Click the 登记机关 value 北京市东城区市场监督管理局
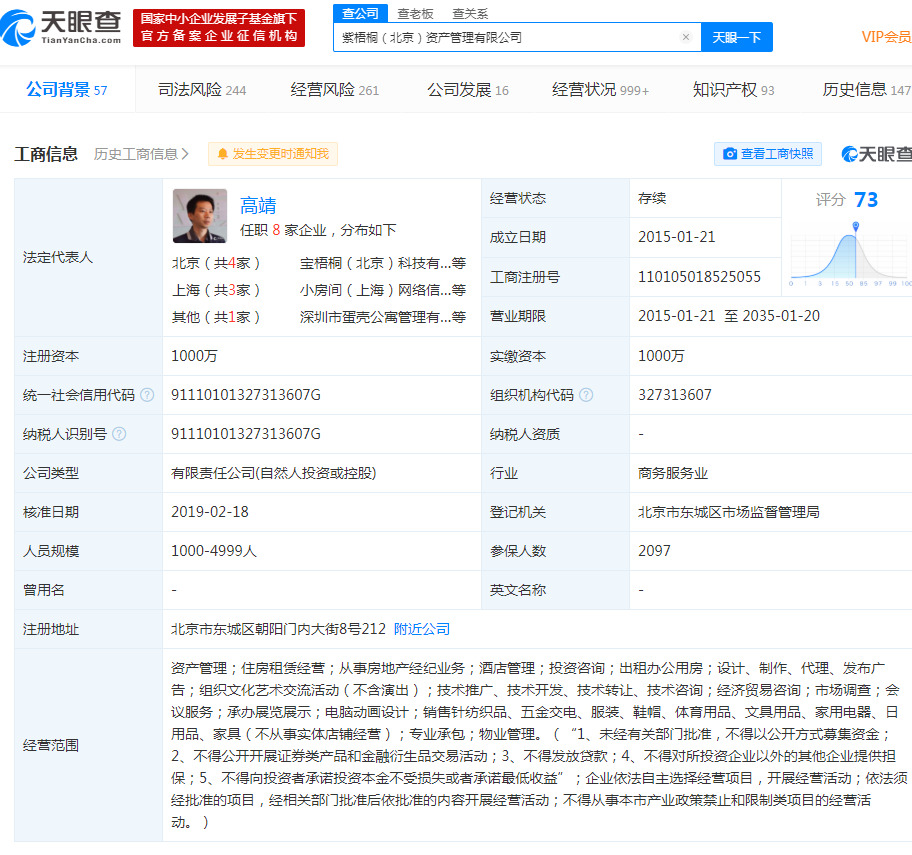 click(x=729, y=512)
